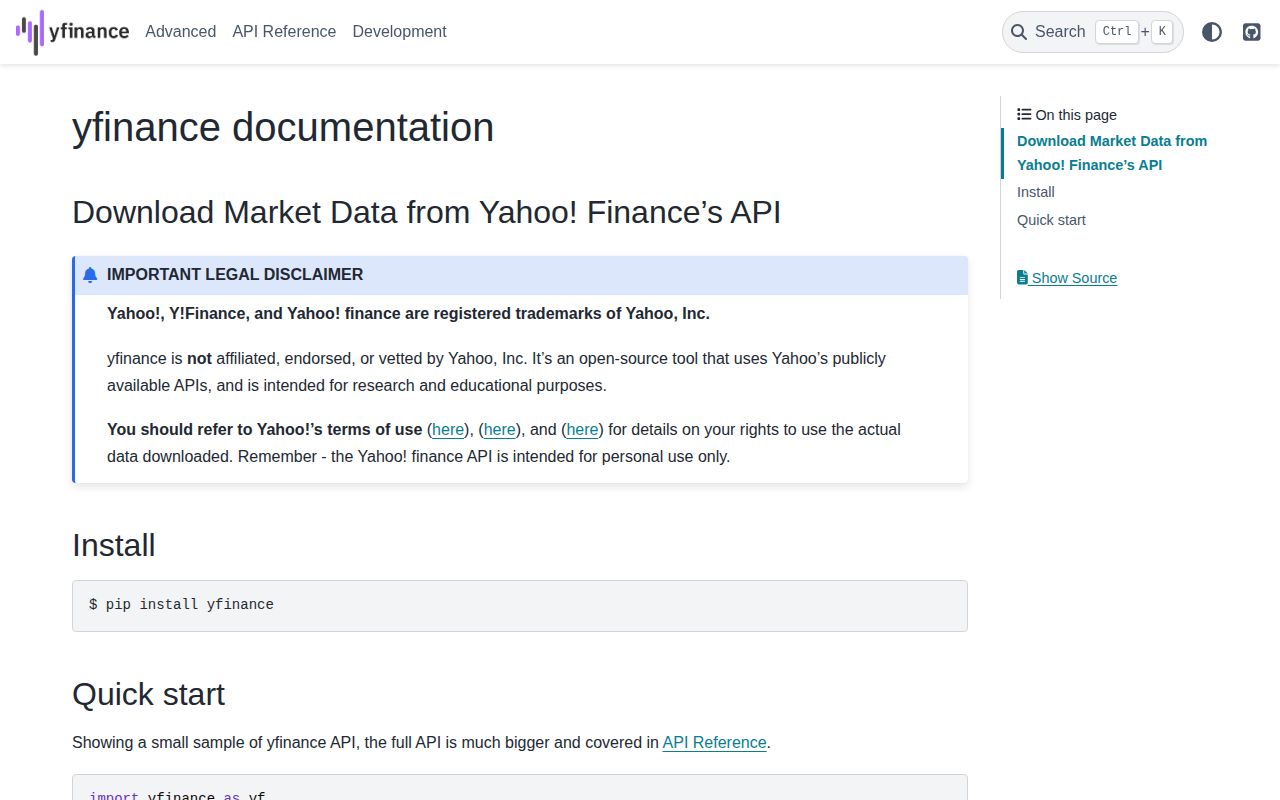The width and height of the screenshot is (1280, 800).
Task: Click the pip install yfinance code block
Action: coord(520,606)
